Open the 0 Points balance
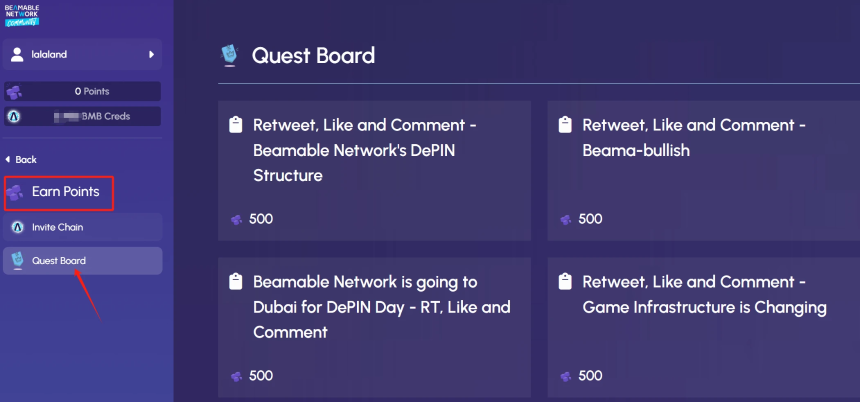 92,91
